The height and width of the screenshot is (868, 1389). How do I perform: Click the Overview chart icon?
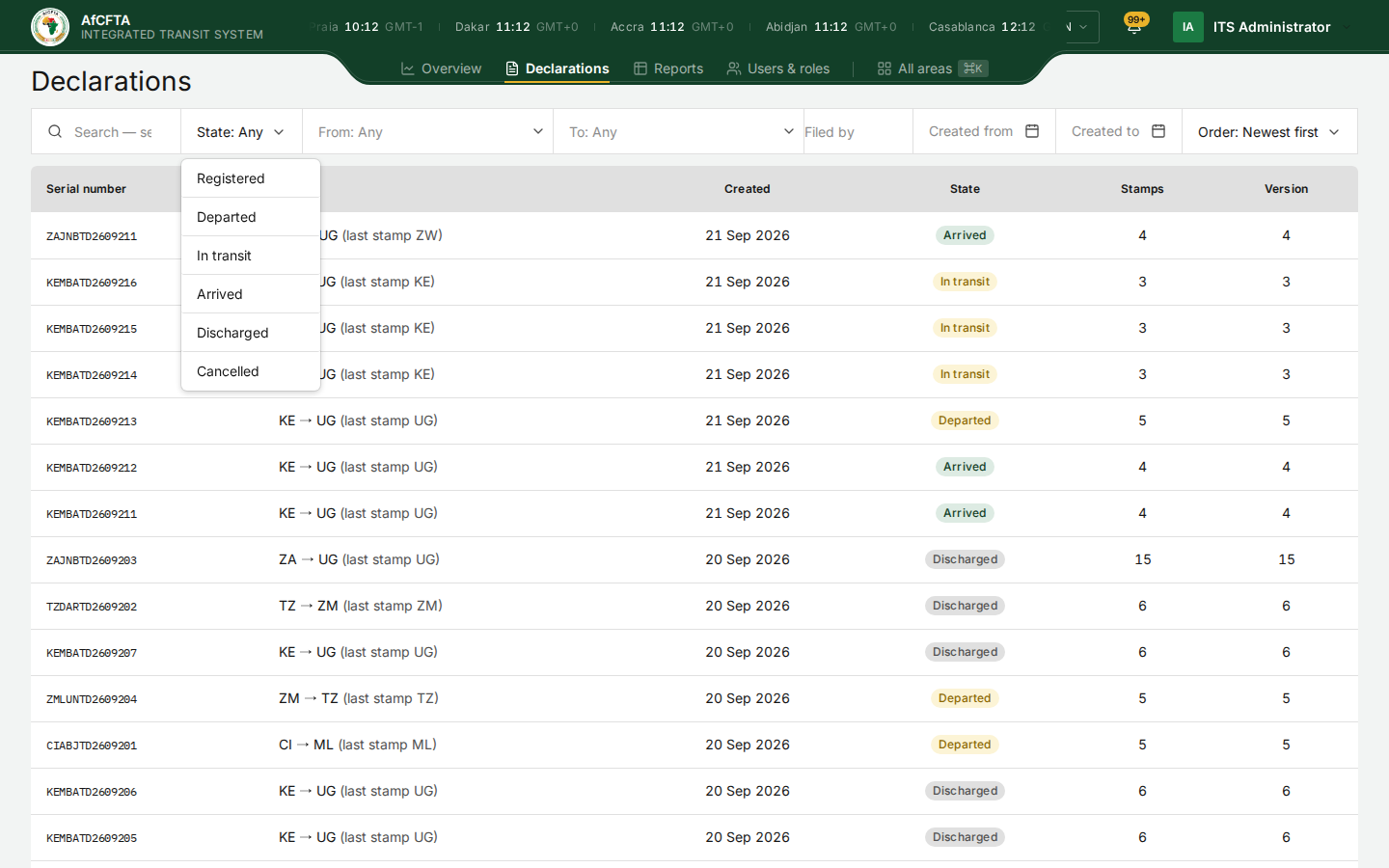pyautogui.click(x=408, y=68)
